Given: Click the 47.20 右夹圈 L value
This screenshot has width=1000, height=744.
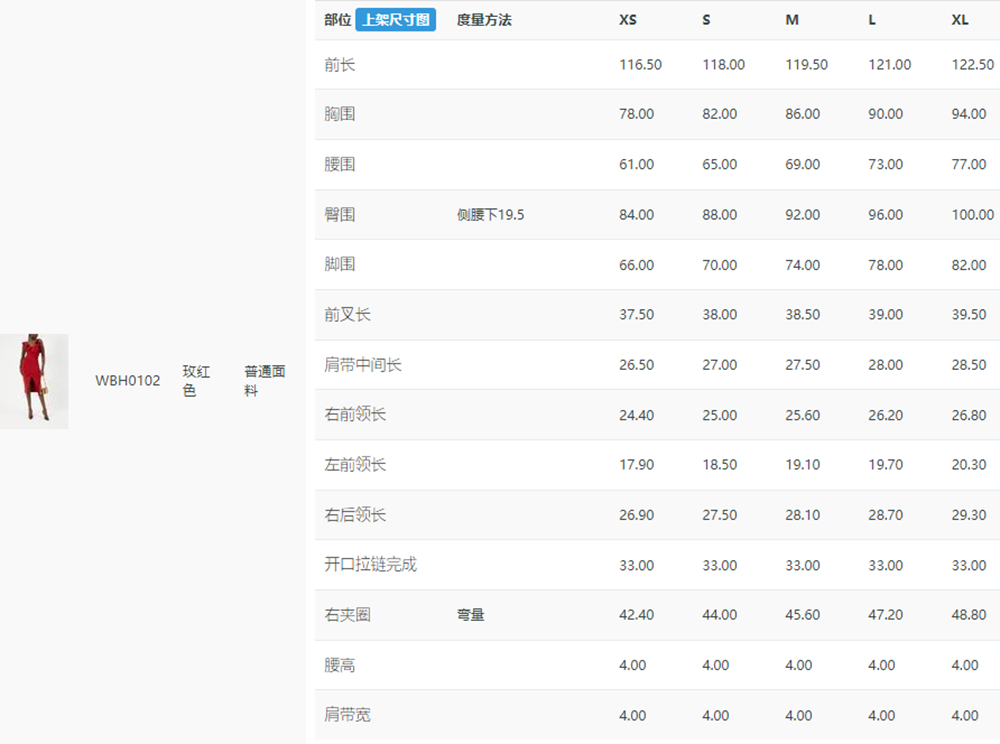Looking at the screenshot, I should click(x=885, y=615).
